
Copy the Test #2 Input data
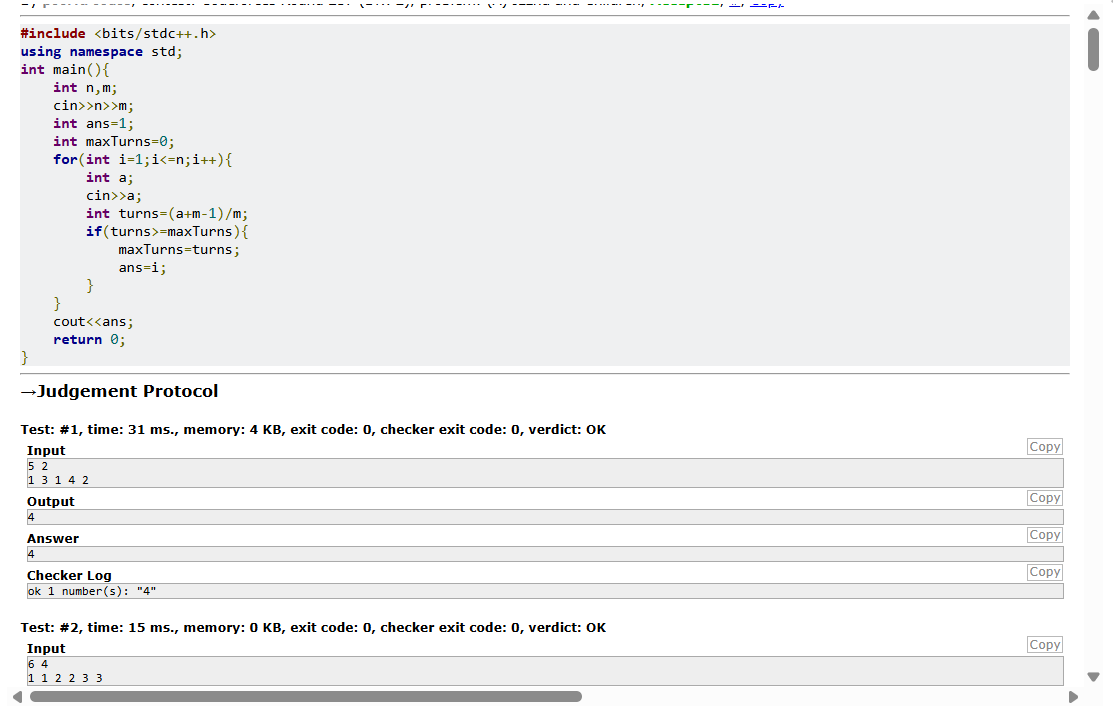[1044, 645]
